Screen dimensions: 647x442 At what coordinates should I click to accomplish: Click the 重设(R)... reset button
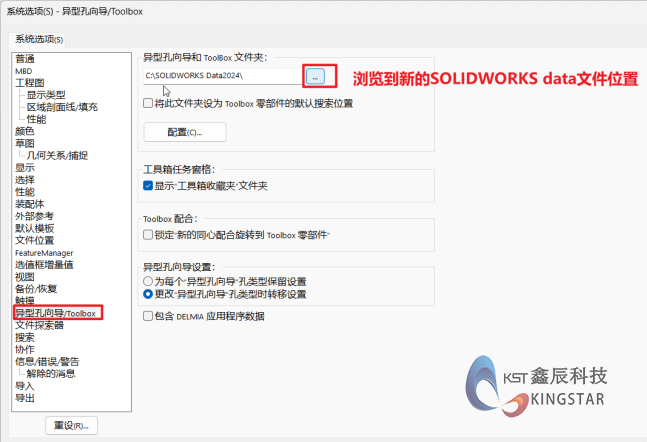click(71, 425)
